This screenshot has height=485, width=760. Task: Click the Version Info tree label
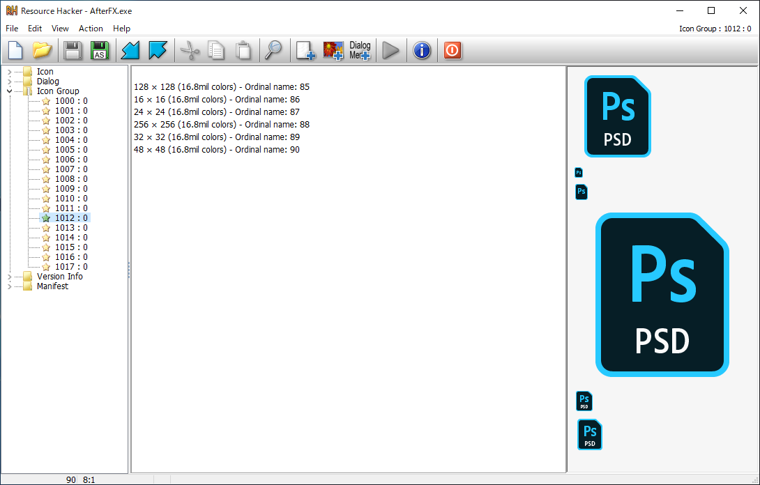tap(60, 276)
